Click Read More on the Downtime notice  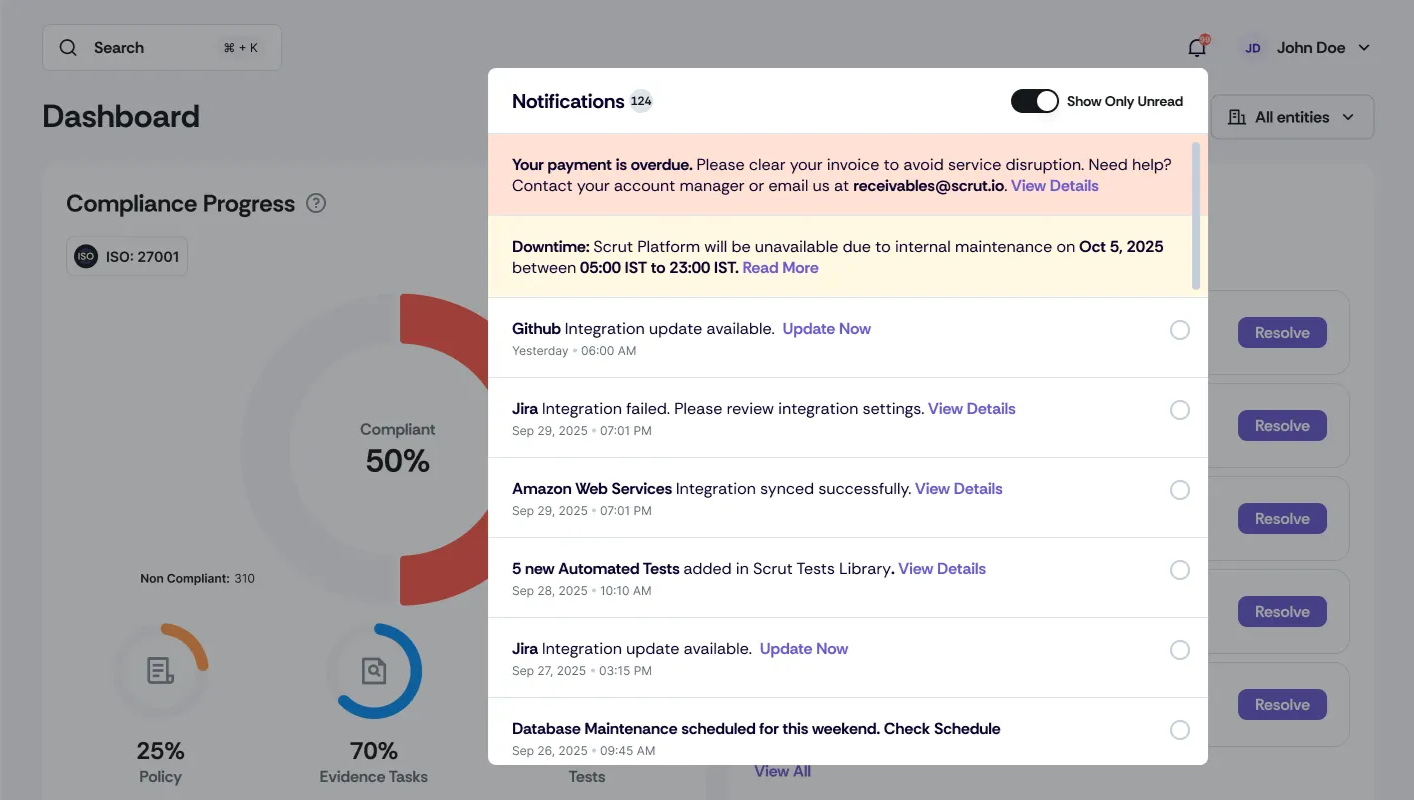pyautogui.click(x=780, y=268)
